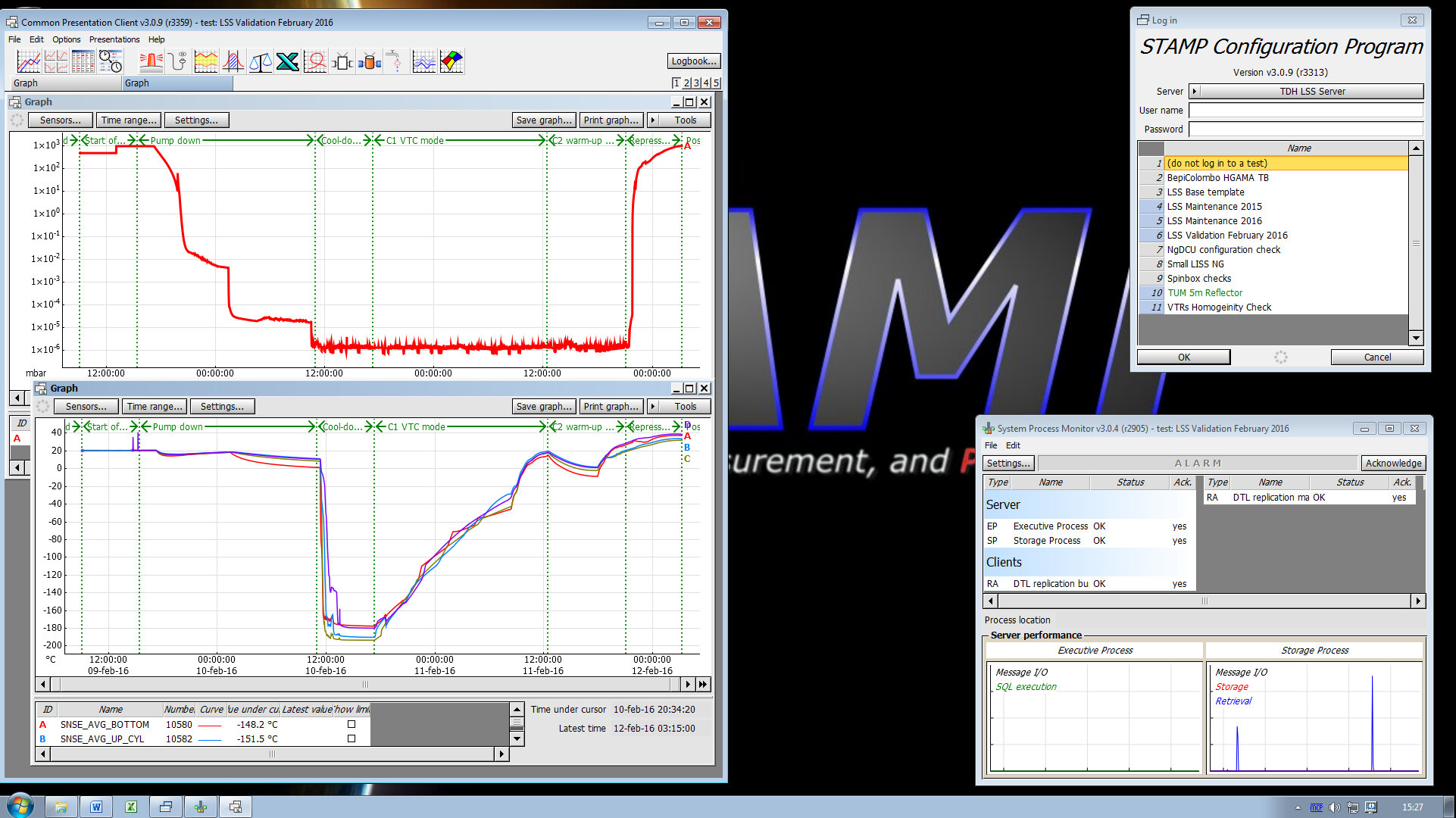Open the Edit menu in System Process Monitor
Image resolution: width=1456 pixels, height=818 pixels.
(1013, 445)
